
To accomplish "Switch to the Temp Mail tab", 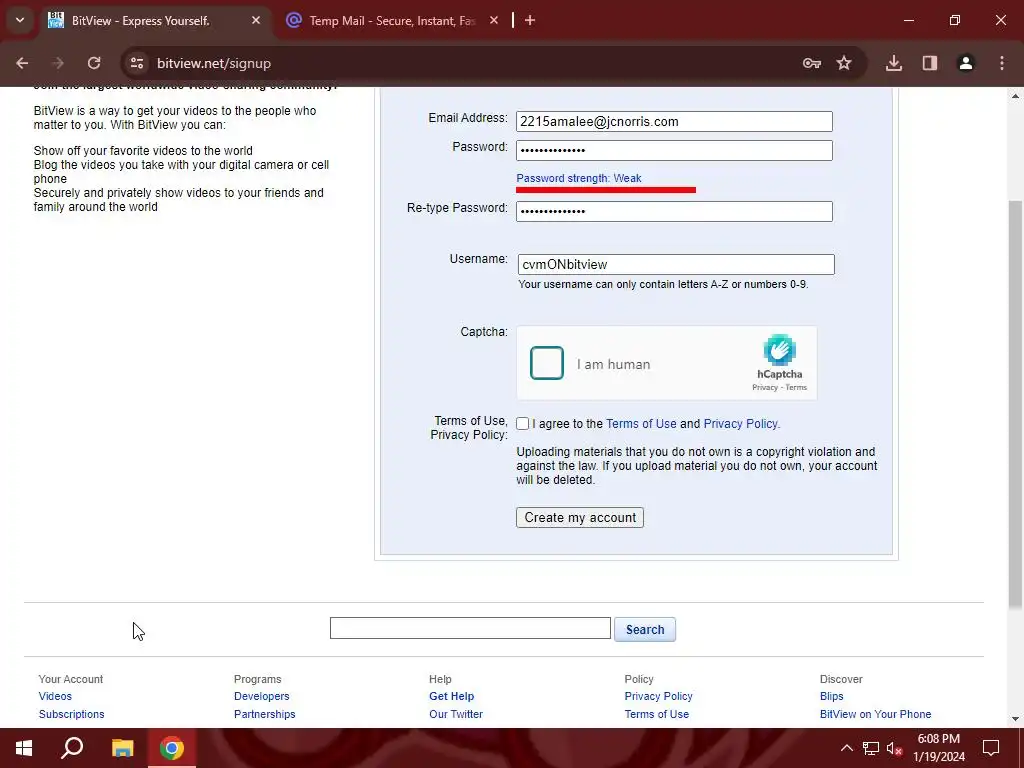I will (392, 21).
